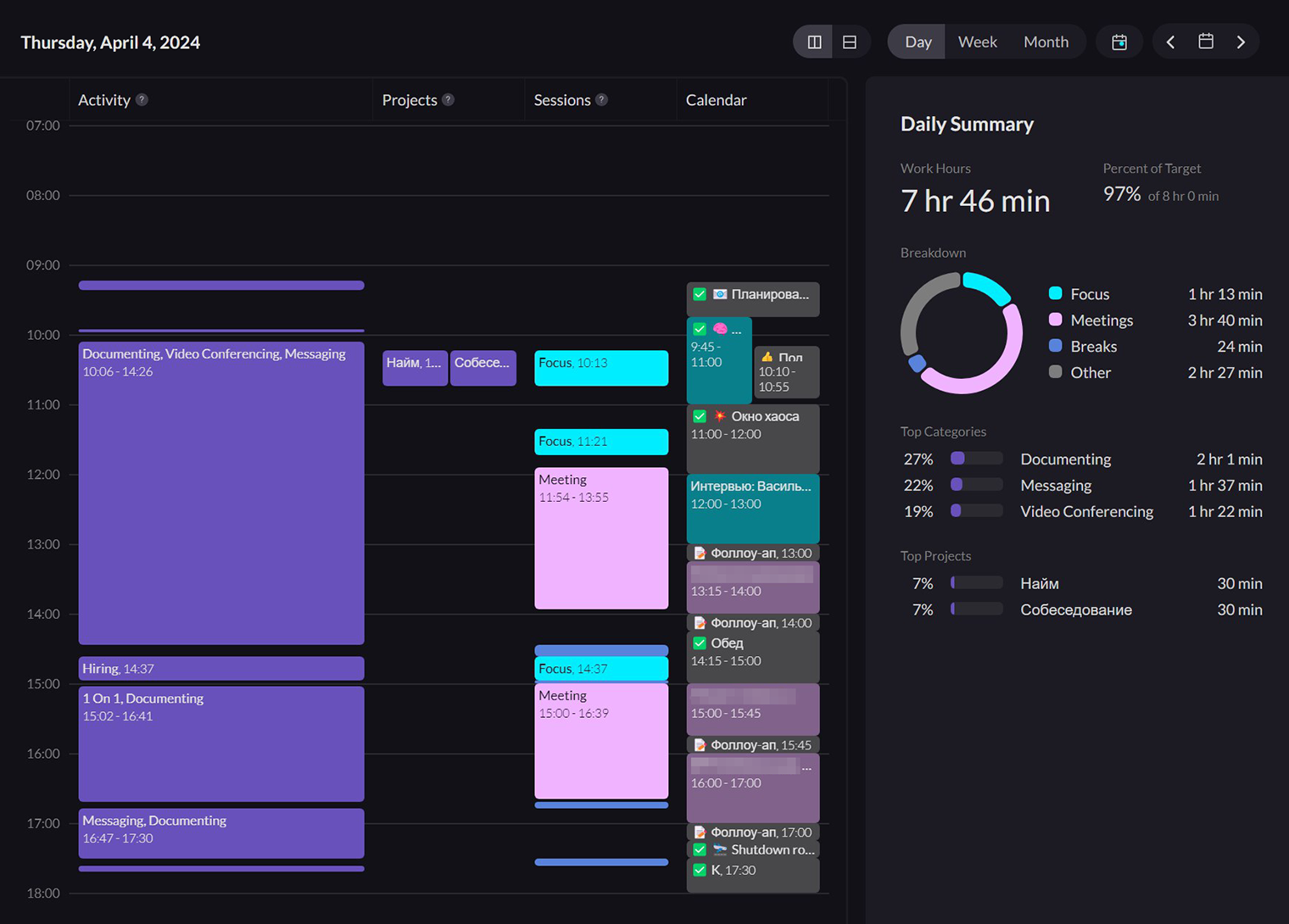The height and width of the screenshot is (924, 1289).
Task: Open the Projects column help icon
Action: (x=448, y=99)
